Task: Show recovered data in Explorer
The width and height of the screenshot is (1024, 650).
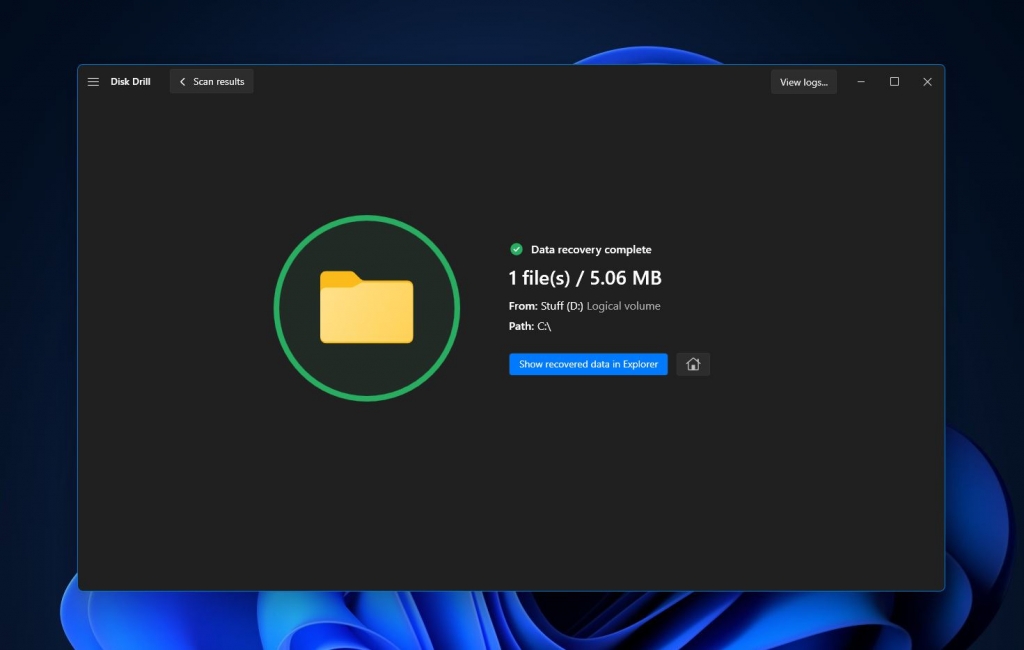Action: click(x=588, y=364)
